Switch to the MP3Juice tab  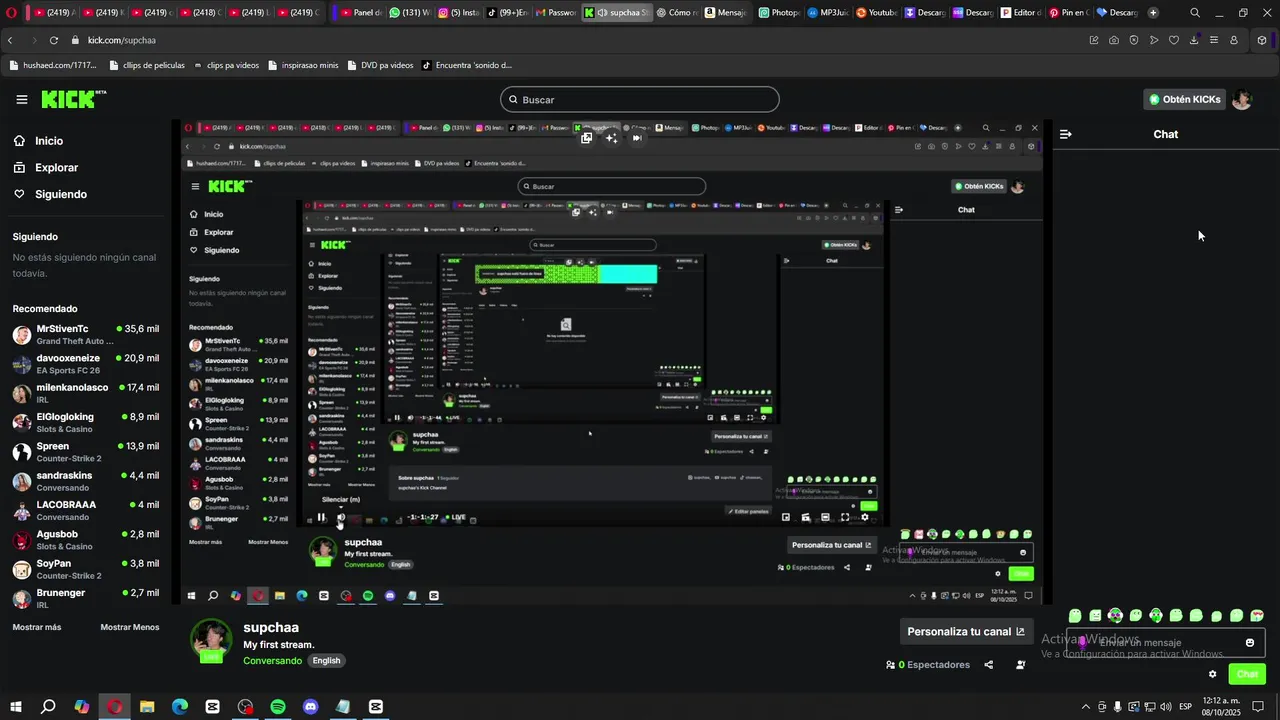coord(828,13)
